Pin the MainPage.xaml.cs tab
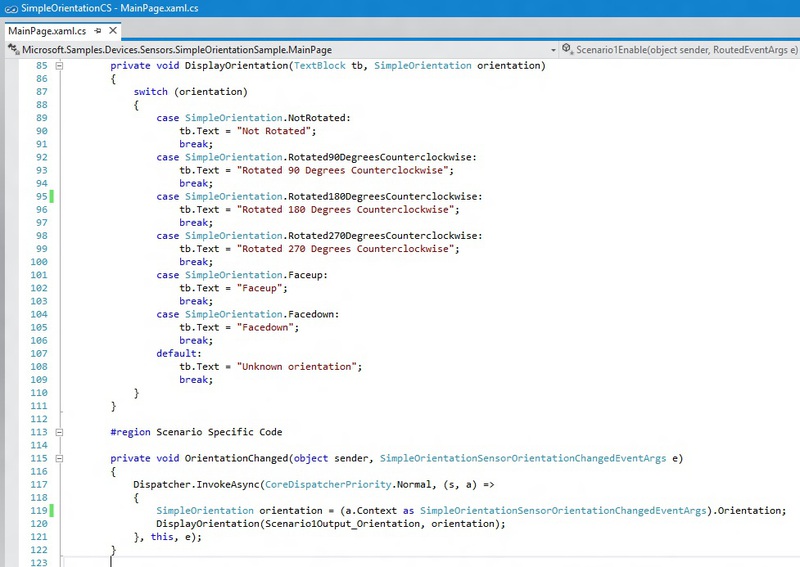The image size is (800, 567). coord(98,31)
